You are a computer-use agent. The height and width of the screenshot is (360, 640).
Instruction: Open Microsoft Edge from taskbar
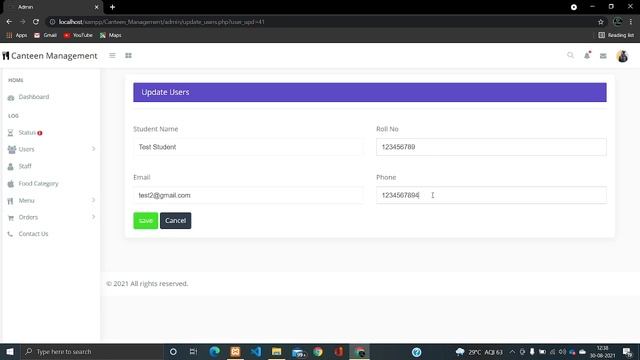(214, 351)
